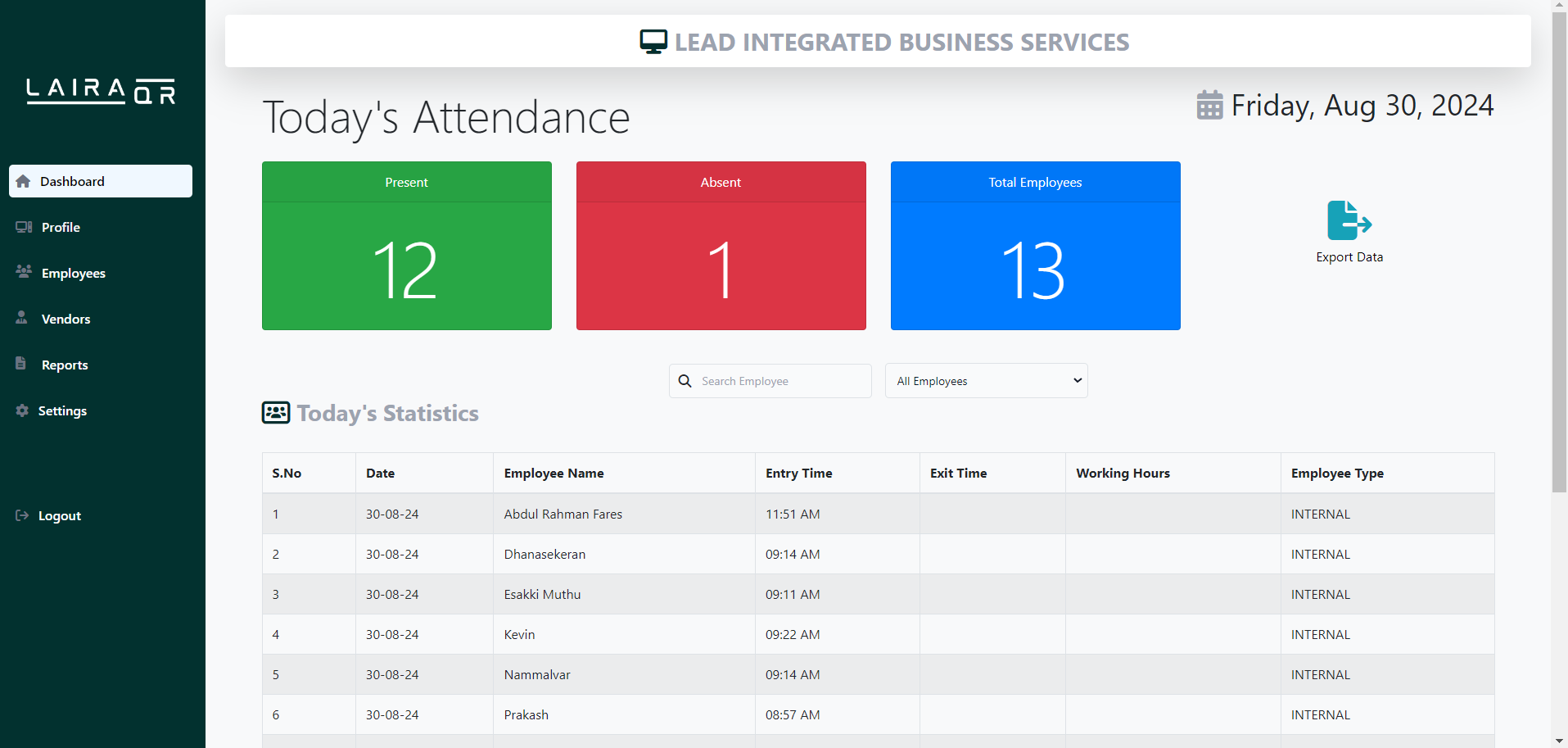Image resolution: width=1568 pixels, height=748 pixels.
Task: Open the Vendors section
Action: pyautogui.click(x=66, y=320)
